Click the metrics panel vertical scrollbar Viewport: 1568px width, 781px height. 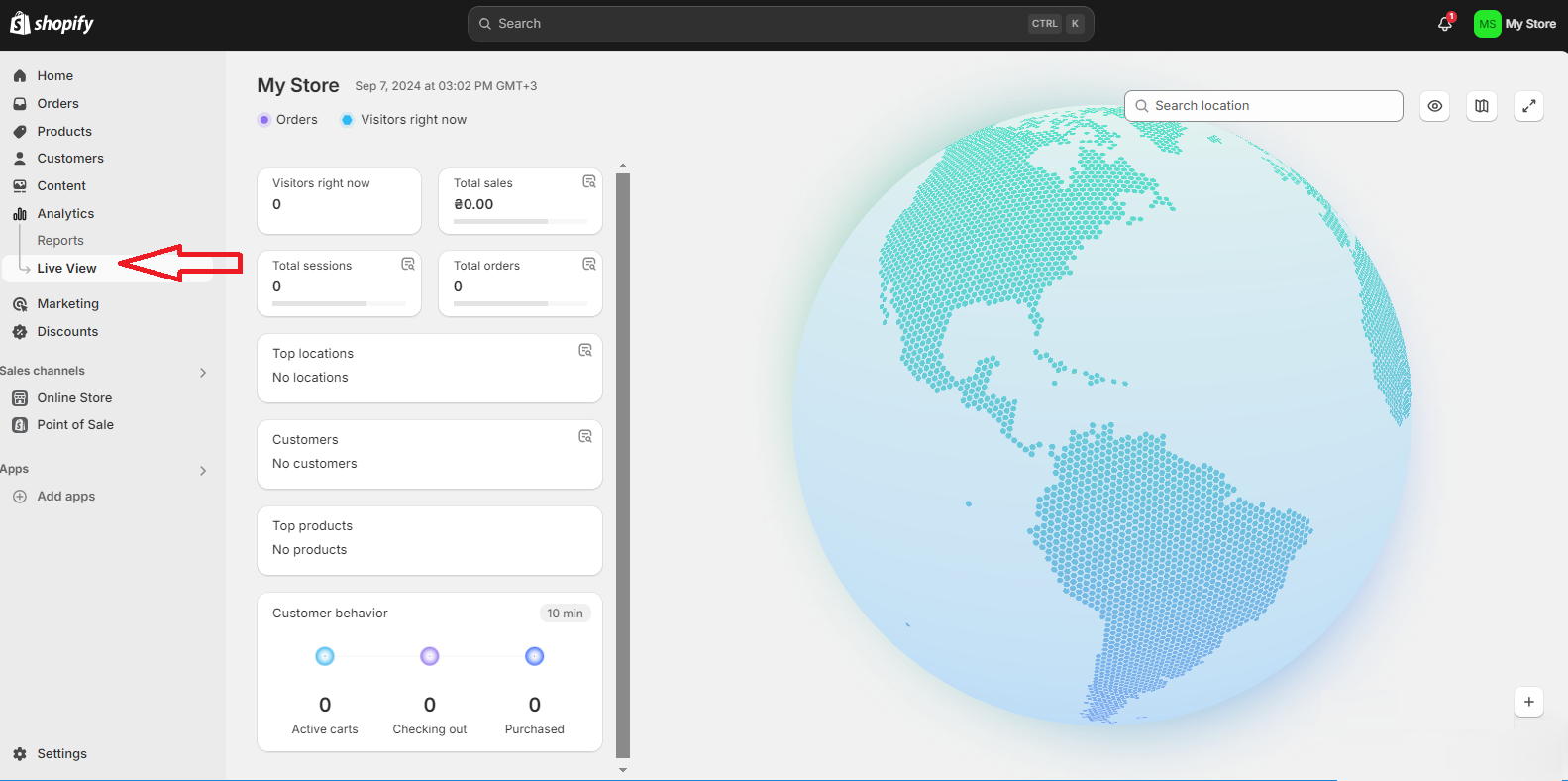pyautogui.click(x=623, y=466)
